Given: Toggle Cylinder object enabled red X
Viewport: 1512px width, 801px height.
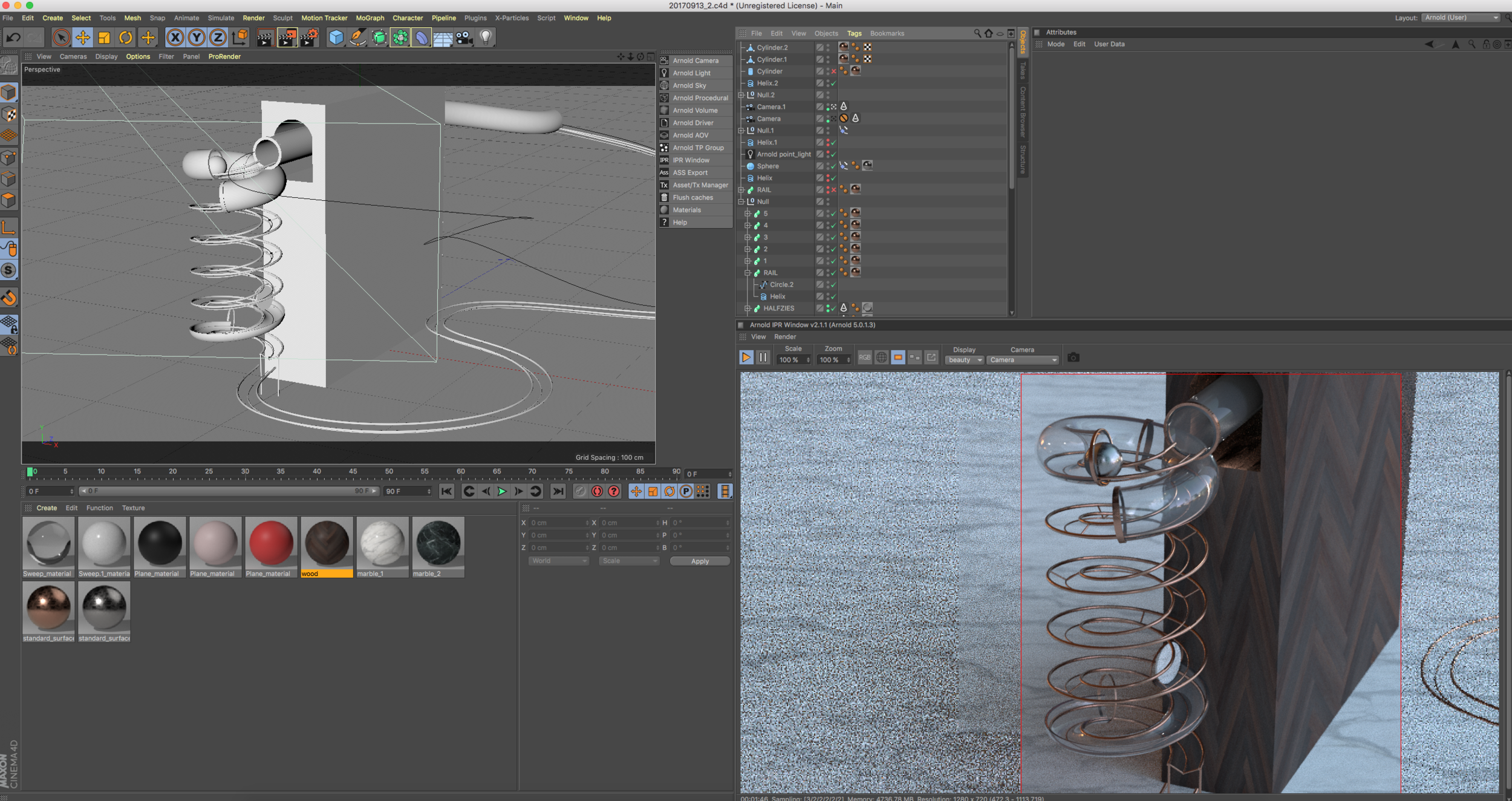Looking at the screenshot, I should pyautogui.click(x=833, y=71).
